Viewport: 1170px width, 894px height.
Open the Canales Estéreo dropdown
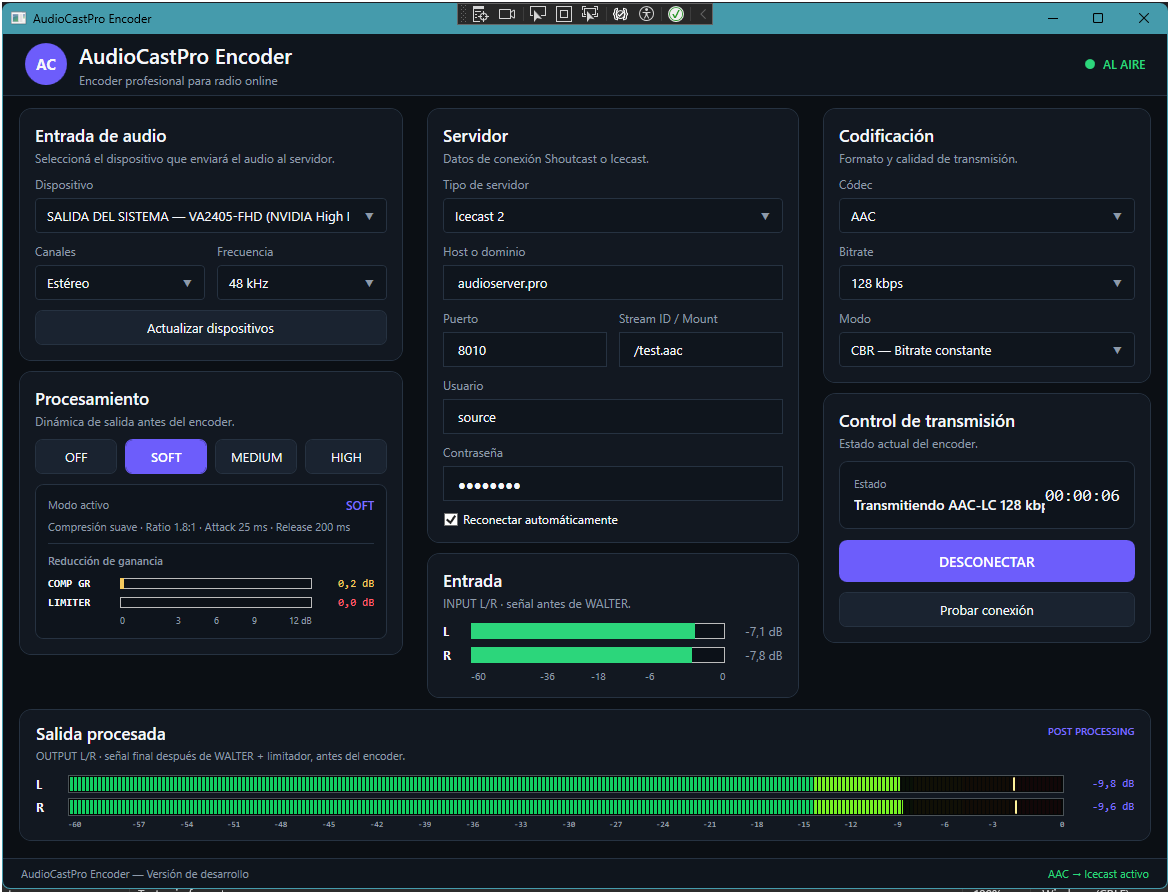tap(119, 283)
